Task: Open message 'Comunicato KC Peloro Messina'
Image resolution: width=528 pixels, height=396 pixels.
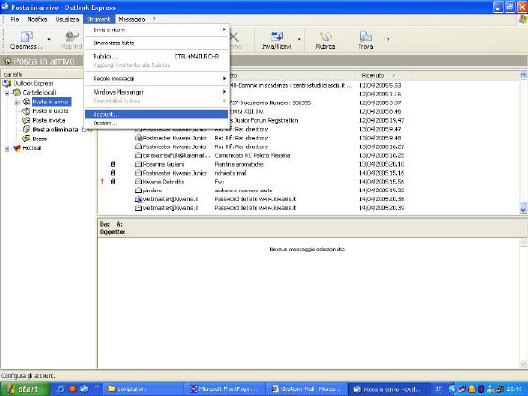Action: [252, 156]
